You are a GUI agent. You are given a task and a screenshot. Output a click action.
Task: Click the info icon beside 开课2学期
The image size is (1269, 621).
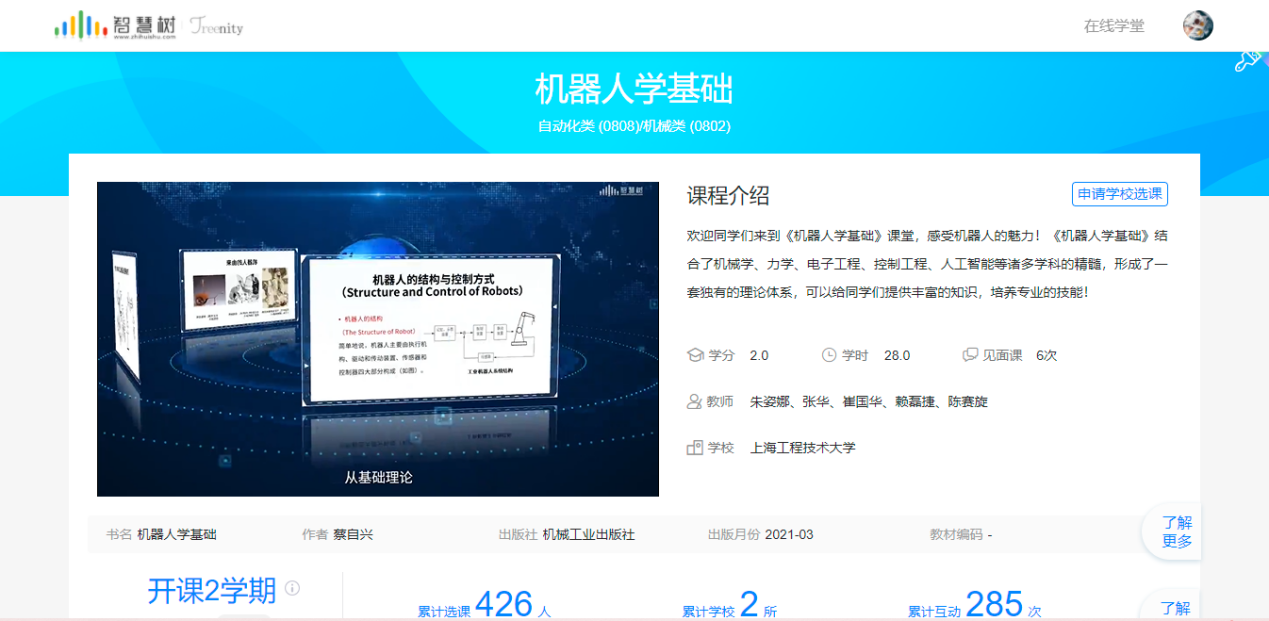pos(293,588)
